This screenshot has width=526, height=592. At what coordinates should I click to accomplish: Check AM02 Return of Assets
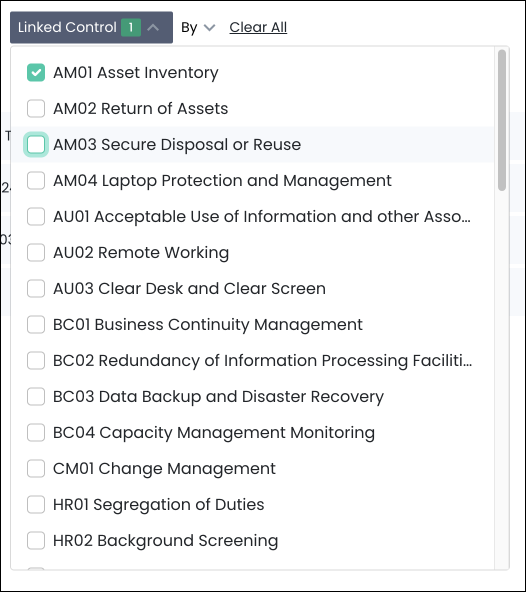pyautogui.click(x=36, y=108)
